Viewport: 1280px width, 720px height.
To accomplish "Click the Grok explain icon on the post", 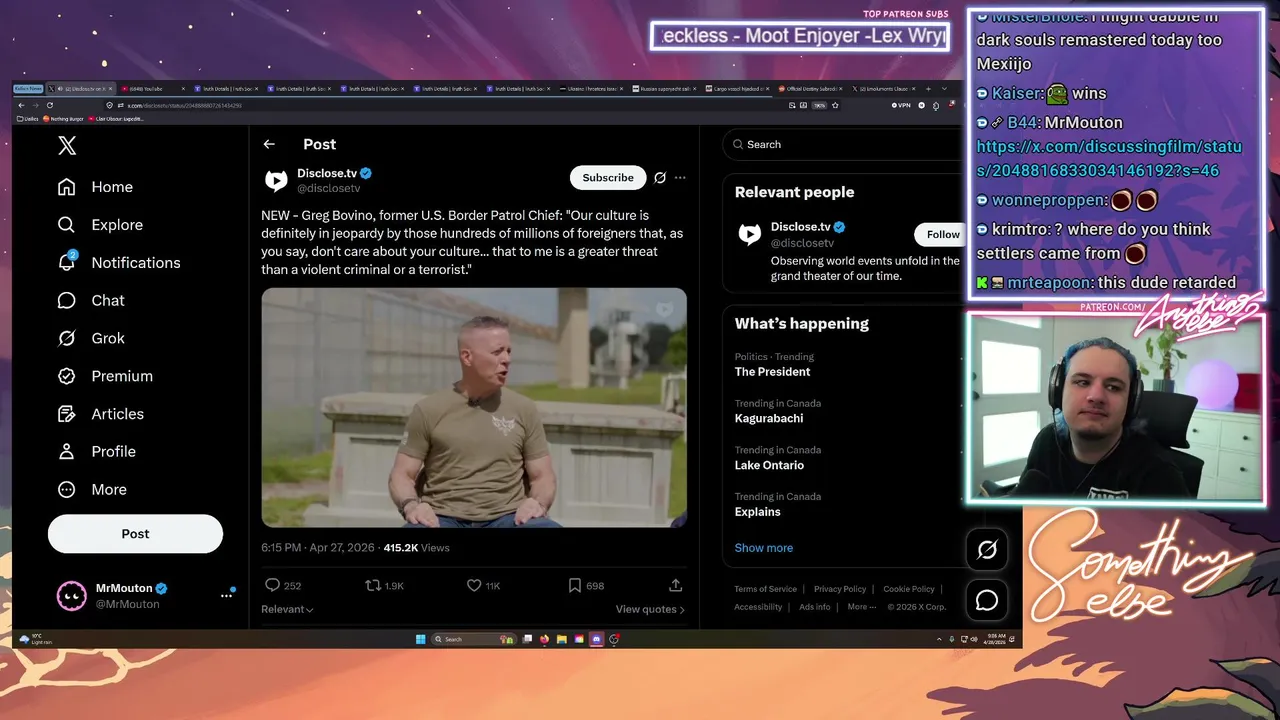I will [x=660, y=178].
